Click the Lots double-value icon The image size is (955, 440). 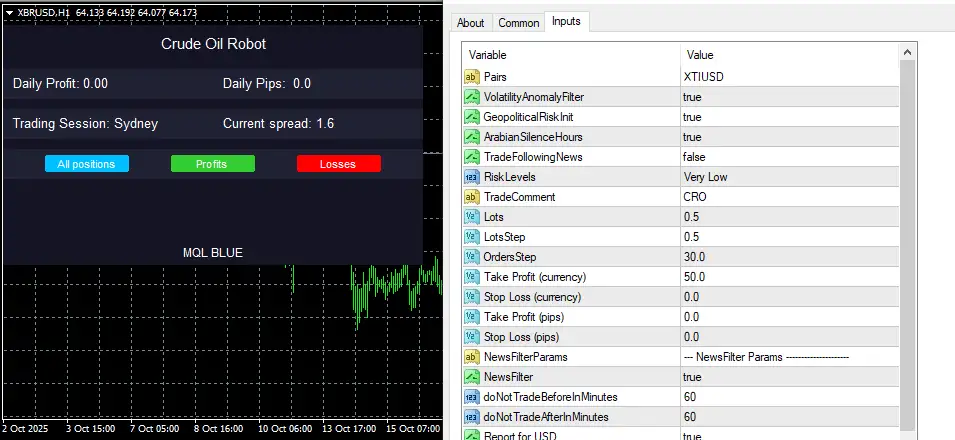472,217
